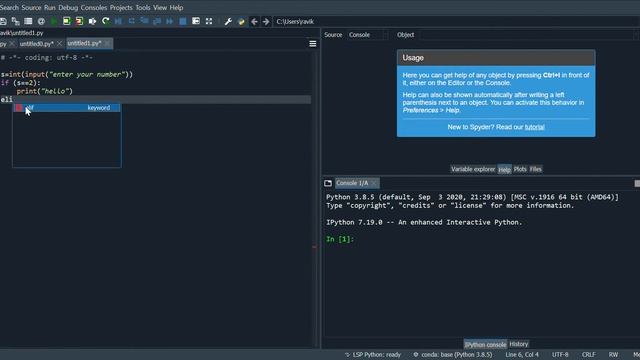Click the CRLF line endings status

[x=589, y=355]
